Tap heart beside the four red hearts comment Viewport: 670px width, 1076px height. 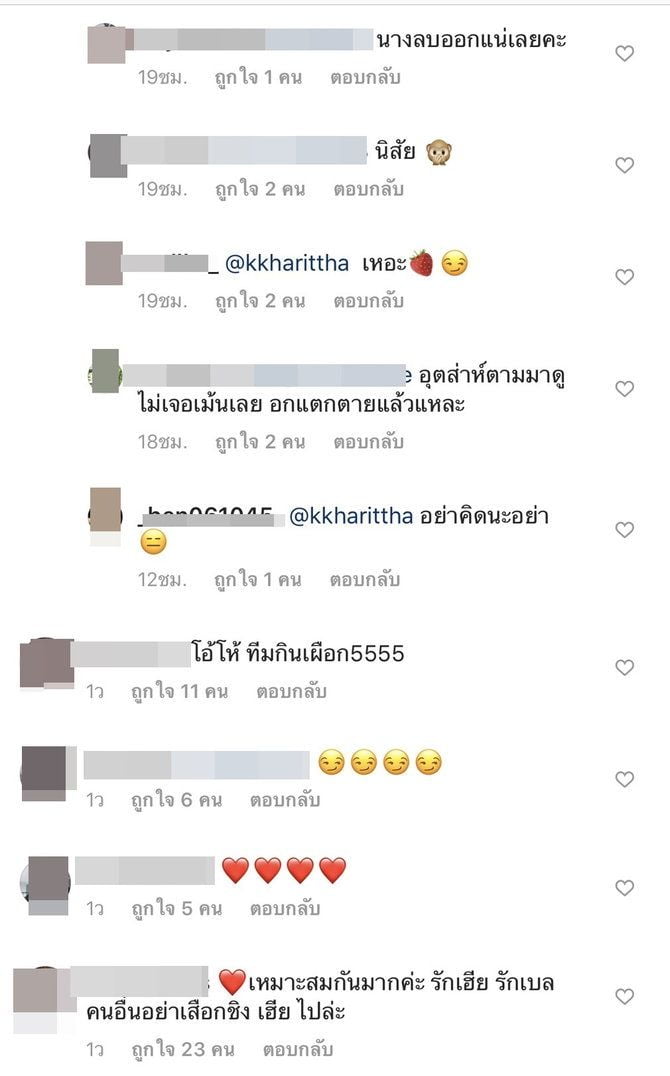click(624, 888)
